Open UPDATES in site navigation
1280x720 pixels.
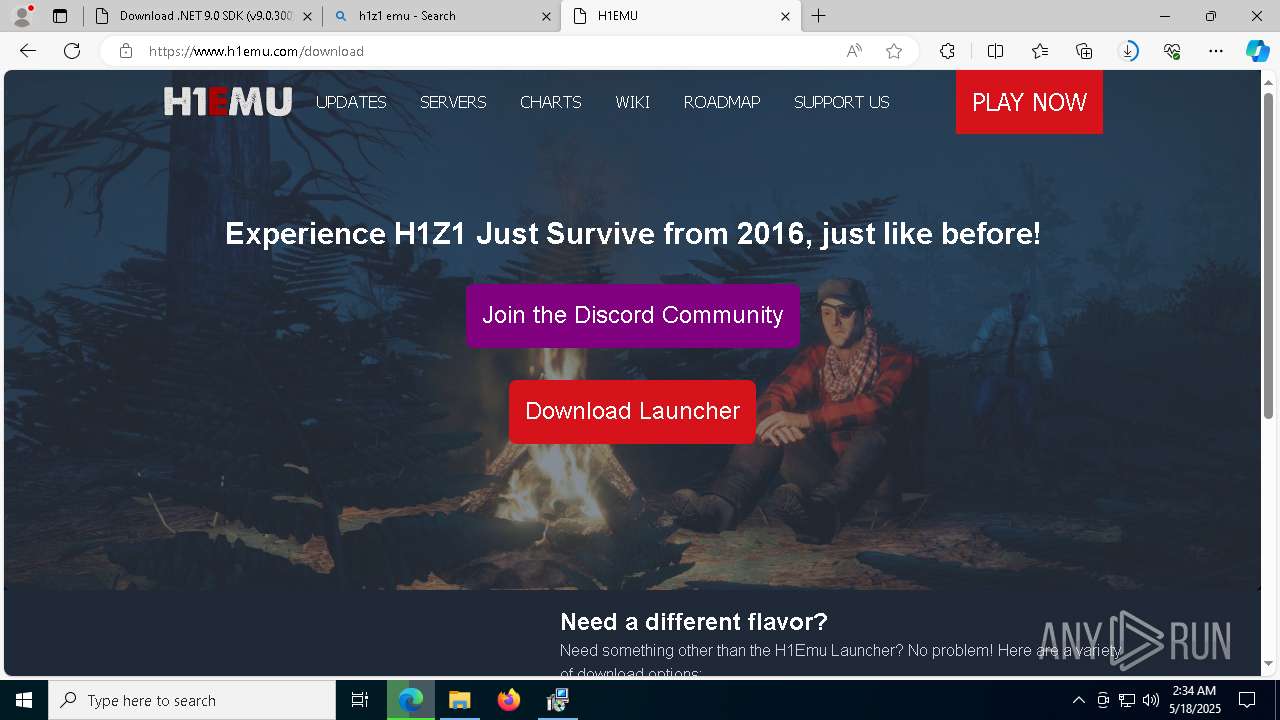(351, 102)
